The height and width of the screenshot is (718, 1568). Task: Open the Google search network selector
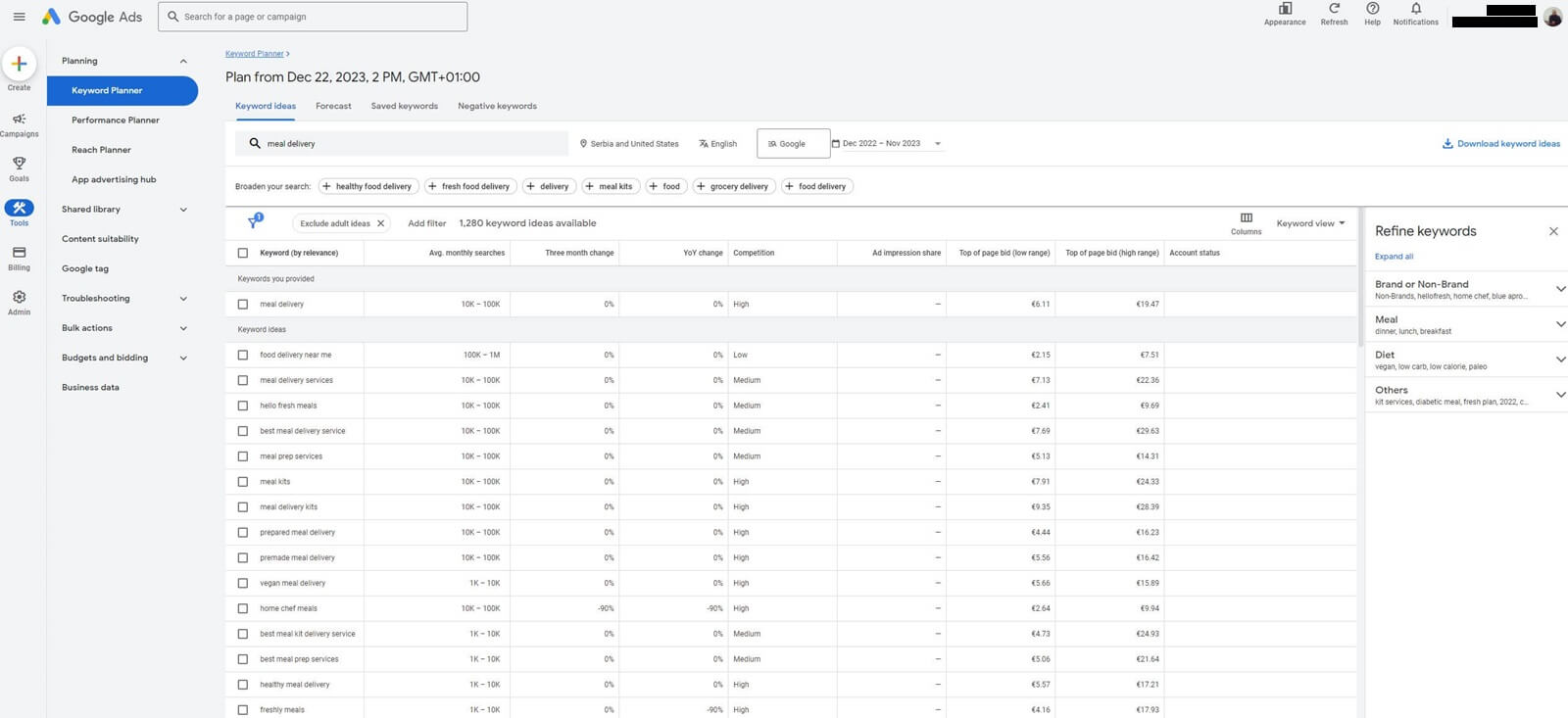(793, 144)
